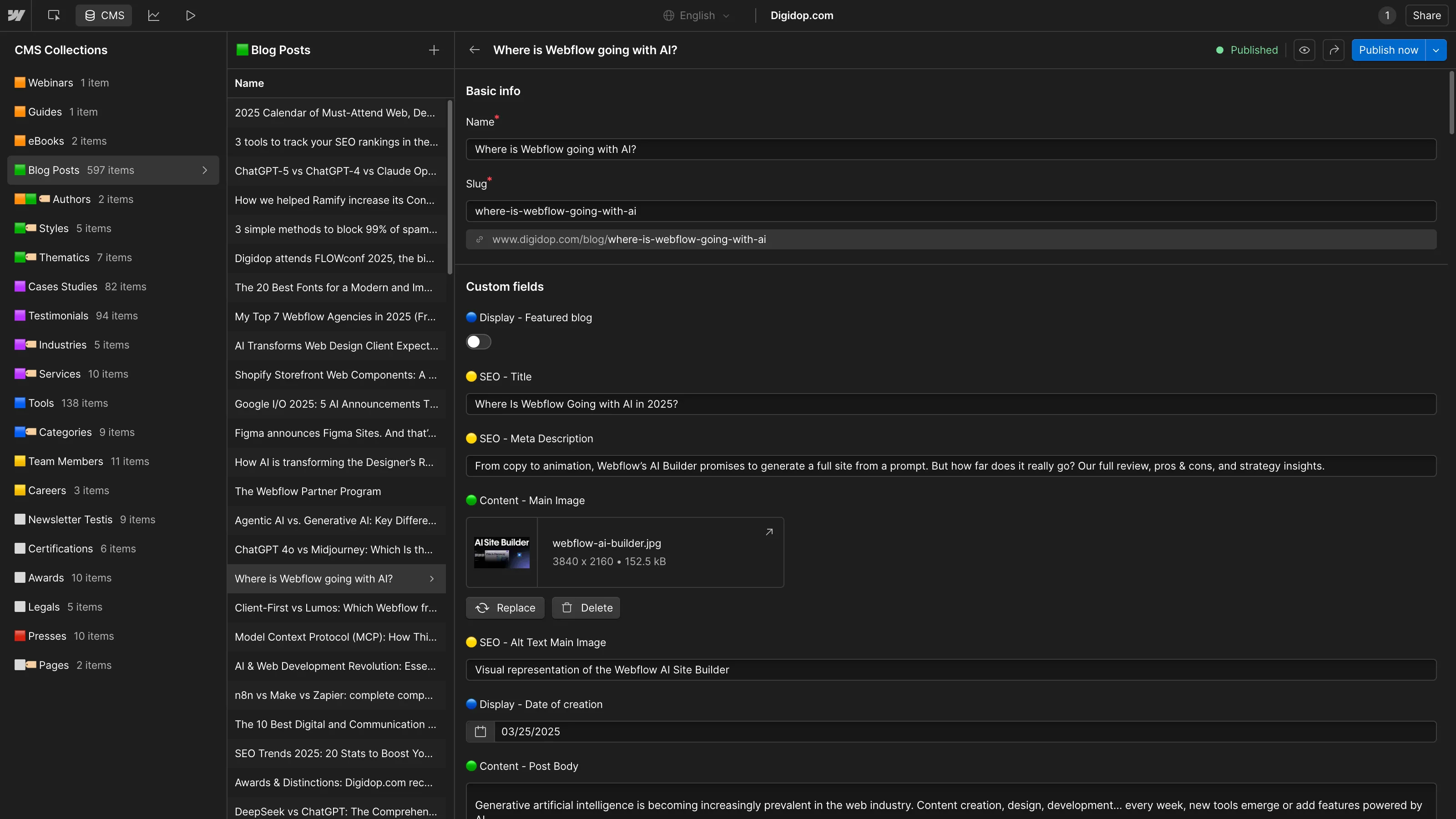Click the preview play icon

click(191, 15)
